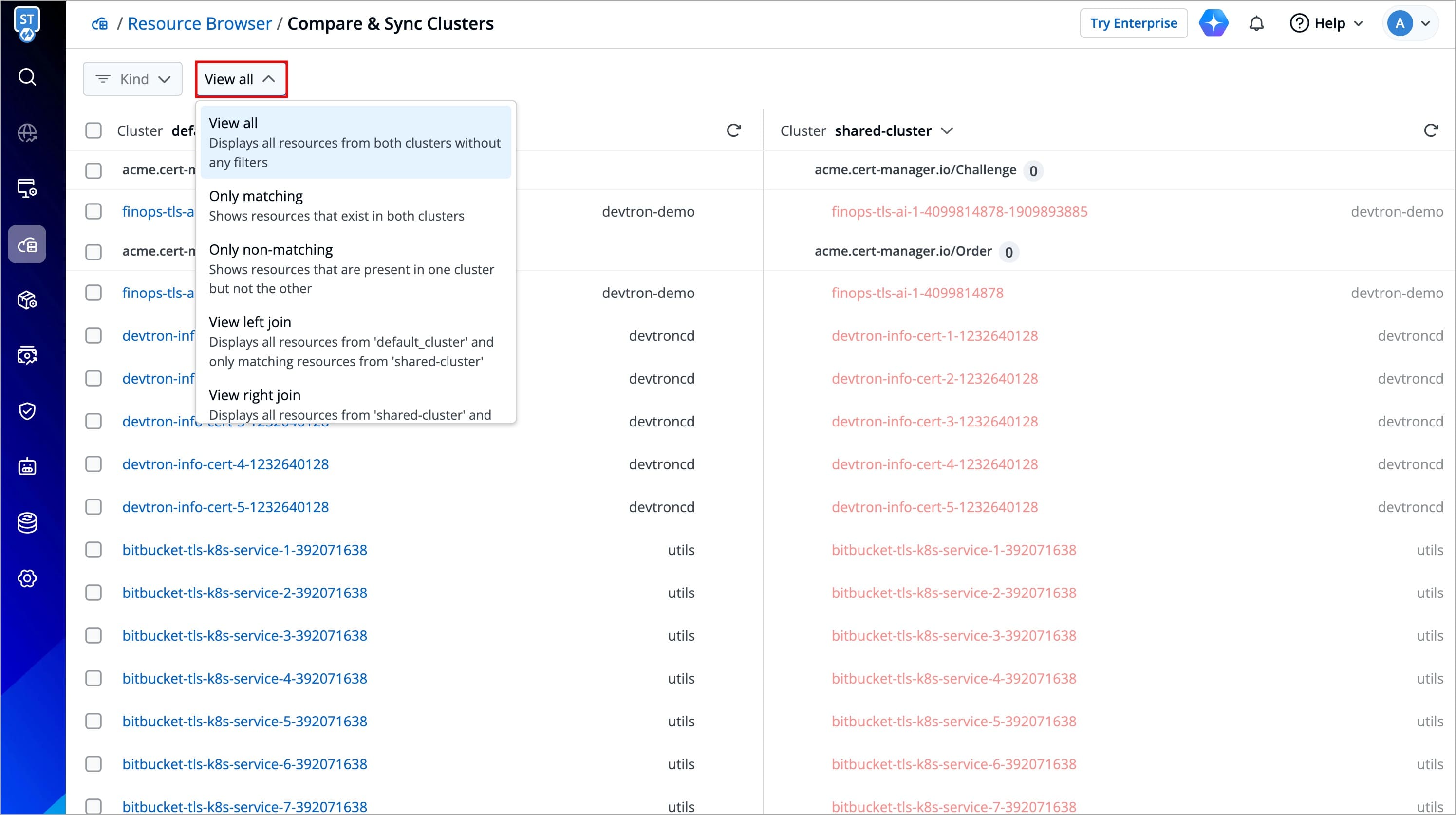Open the AI assistant sparkle icon

1213,24
